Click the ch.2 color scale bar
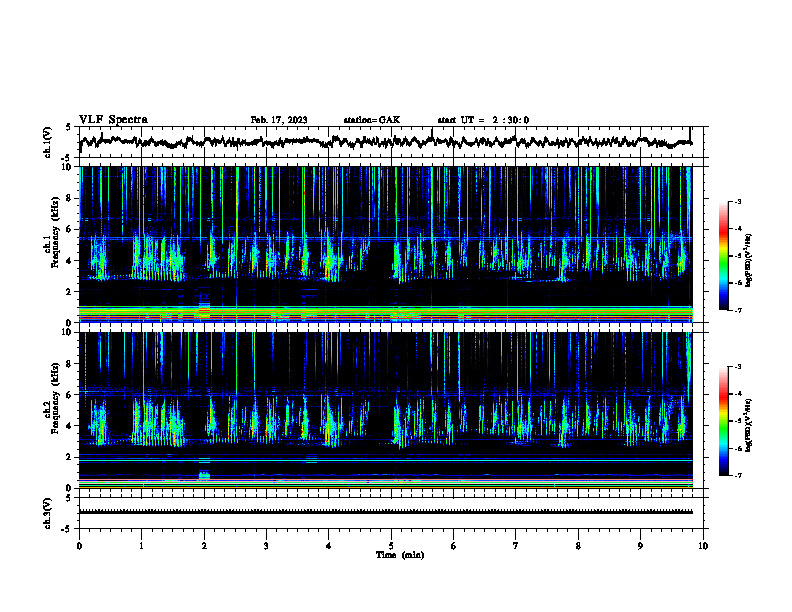This screenshot has width=792, height=612. (x=724, y=421)
